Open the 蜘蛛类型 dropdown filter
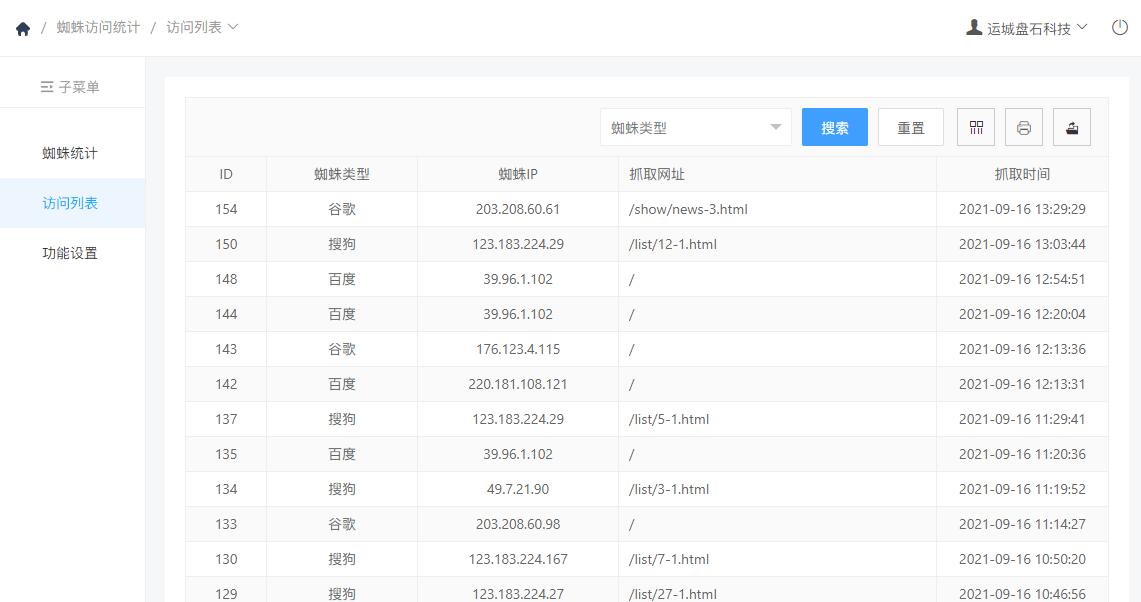The width and height of the screenshot is (1141, 602). 696,127
